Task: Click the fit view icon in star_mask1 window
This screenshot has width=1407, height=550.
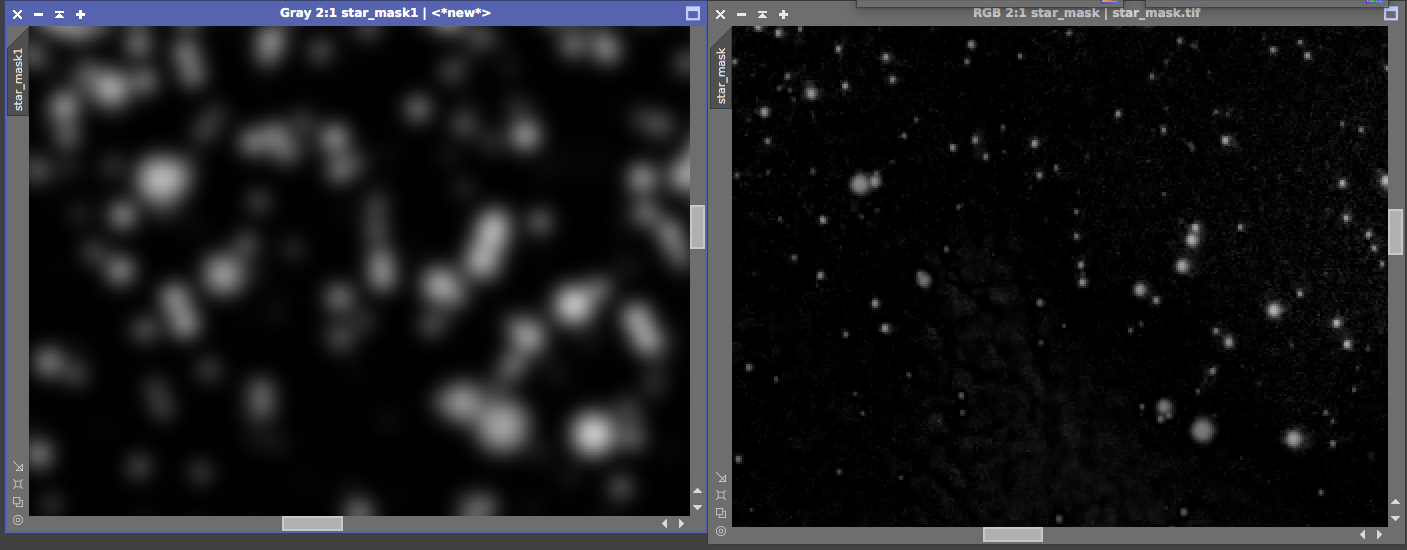Action: [x=18, y=484]
